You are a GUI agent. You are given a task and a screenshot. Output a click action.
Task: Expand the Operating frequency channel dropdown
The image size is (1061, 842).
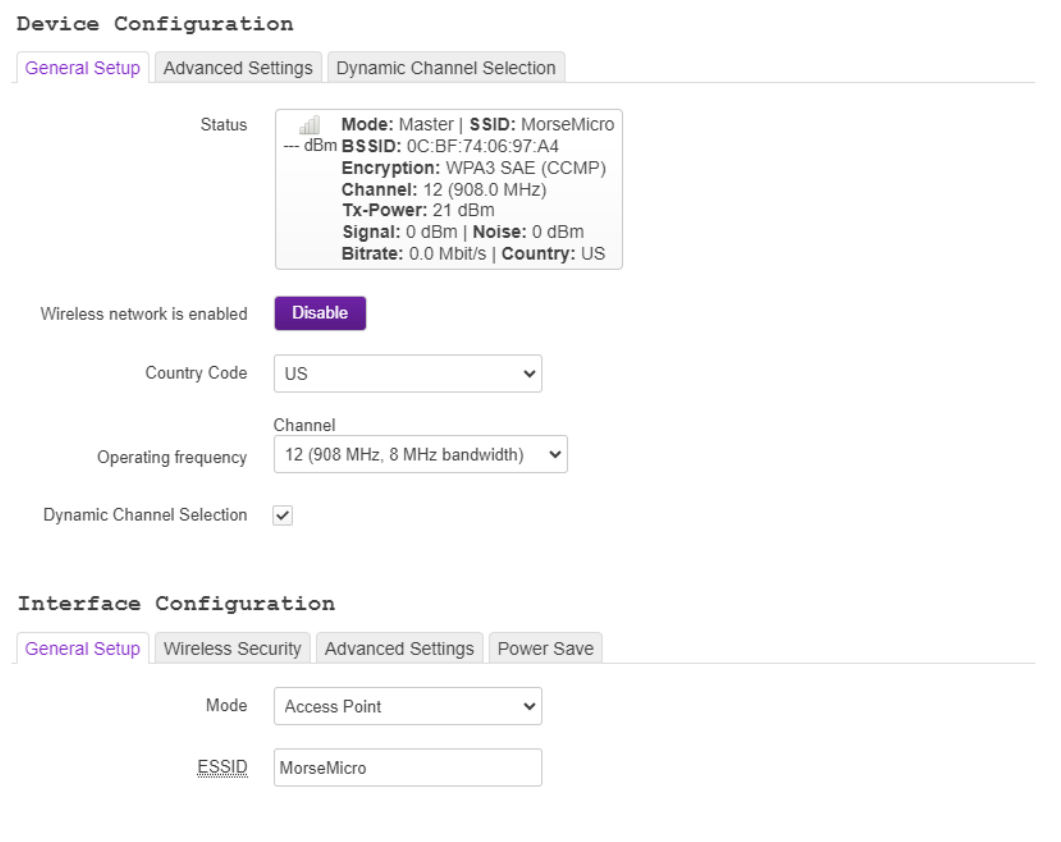pos(419,455)
